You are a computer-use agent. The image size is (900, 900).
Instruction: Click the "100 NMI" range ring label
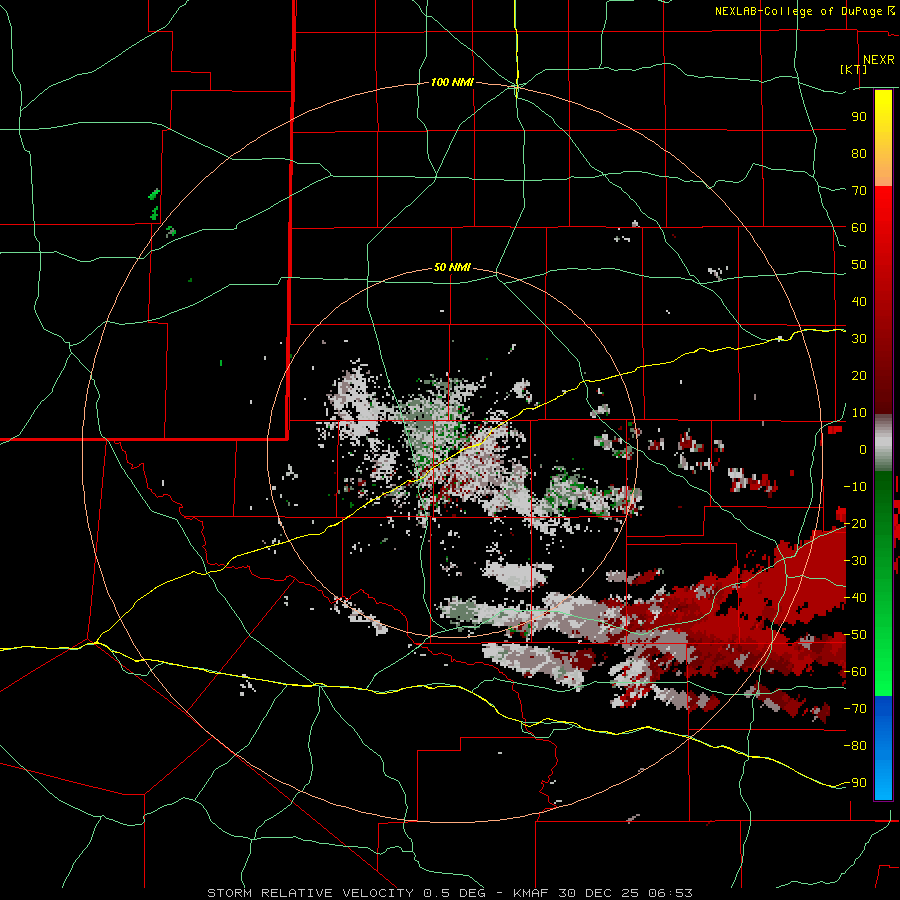coord(452,83)
